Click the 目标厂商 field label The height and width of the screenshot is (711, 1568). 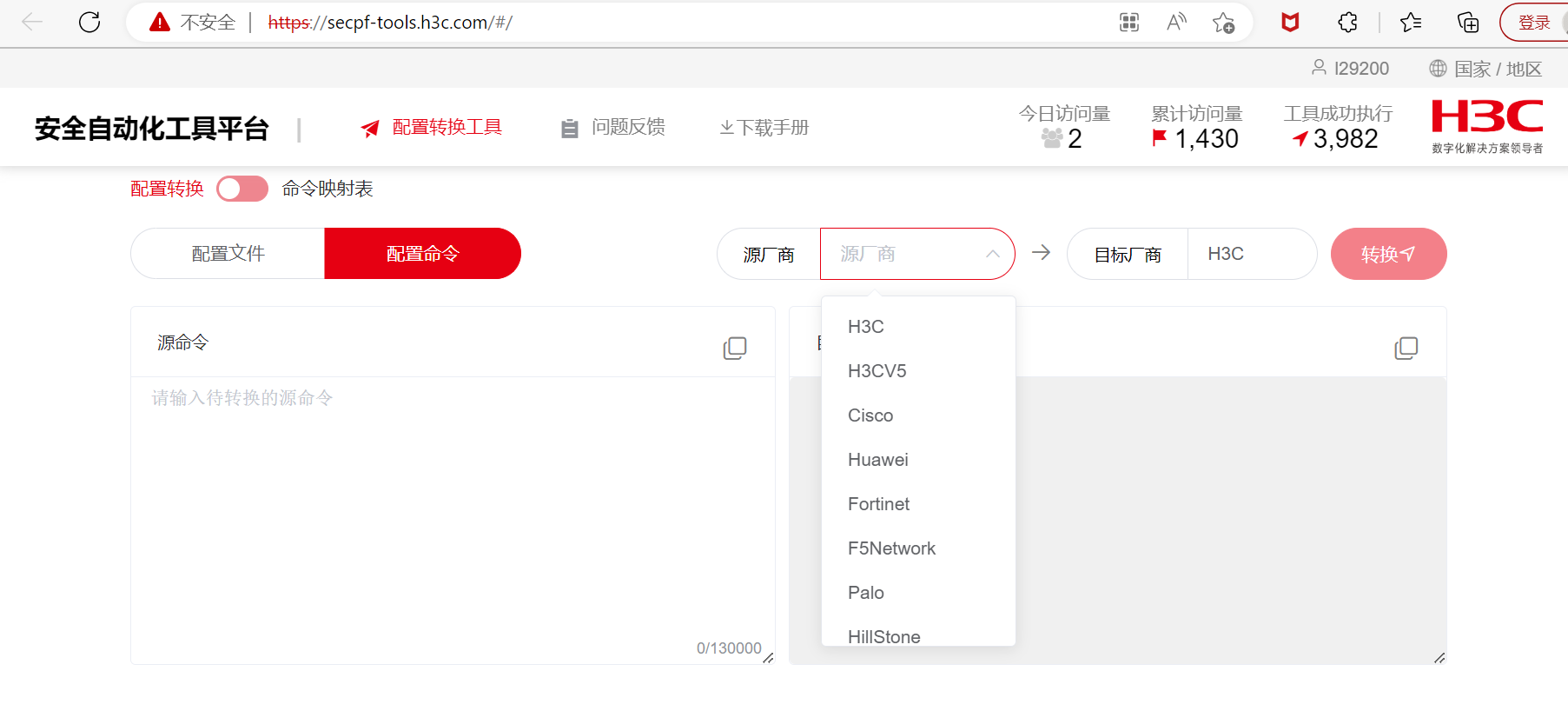coord(1128,255)
